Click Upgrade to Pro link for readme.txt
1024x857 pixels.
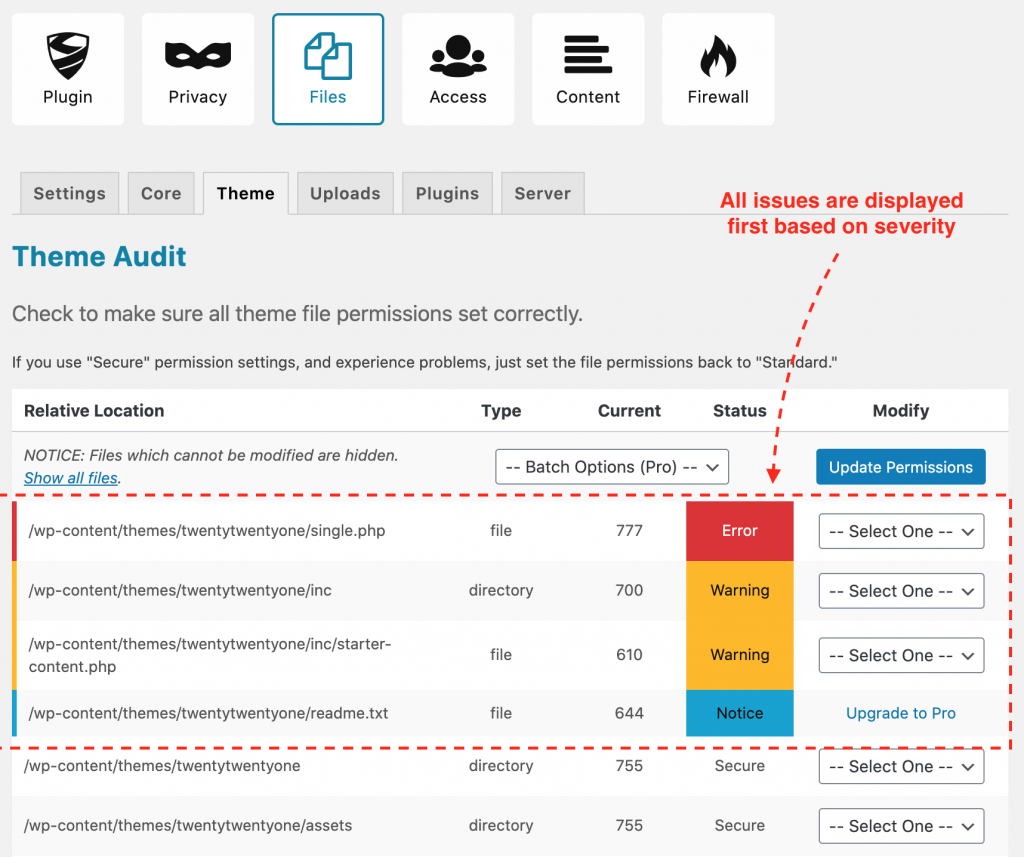[901, 713]
